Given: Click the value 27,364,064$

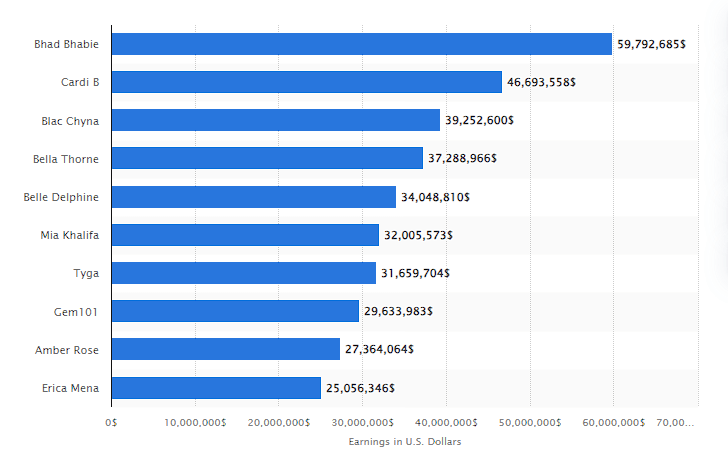Looking at the screenshot, I should click(x=379, y=349).
